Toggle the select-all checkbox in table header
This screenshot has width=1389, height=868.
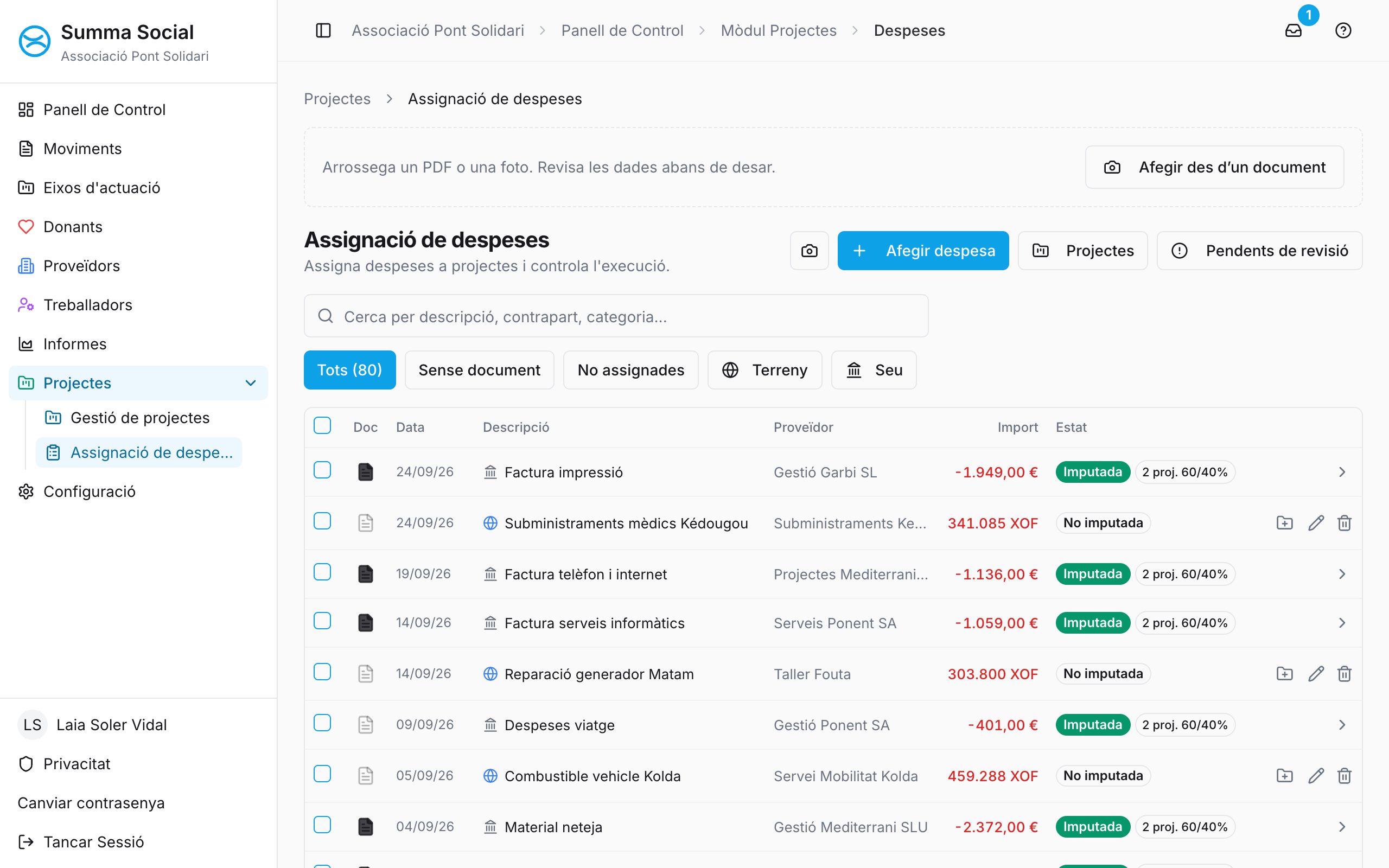[323, 425]
